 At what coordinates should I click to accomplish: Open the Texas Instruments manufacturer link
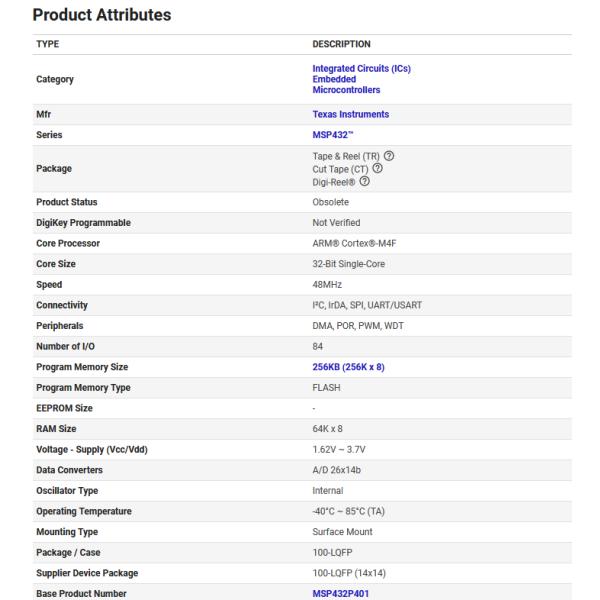point(350,114)
